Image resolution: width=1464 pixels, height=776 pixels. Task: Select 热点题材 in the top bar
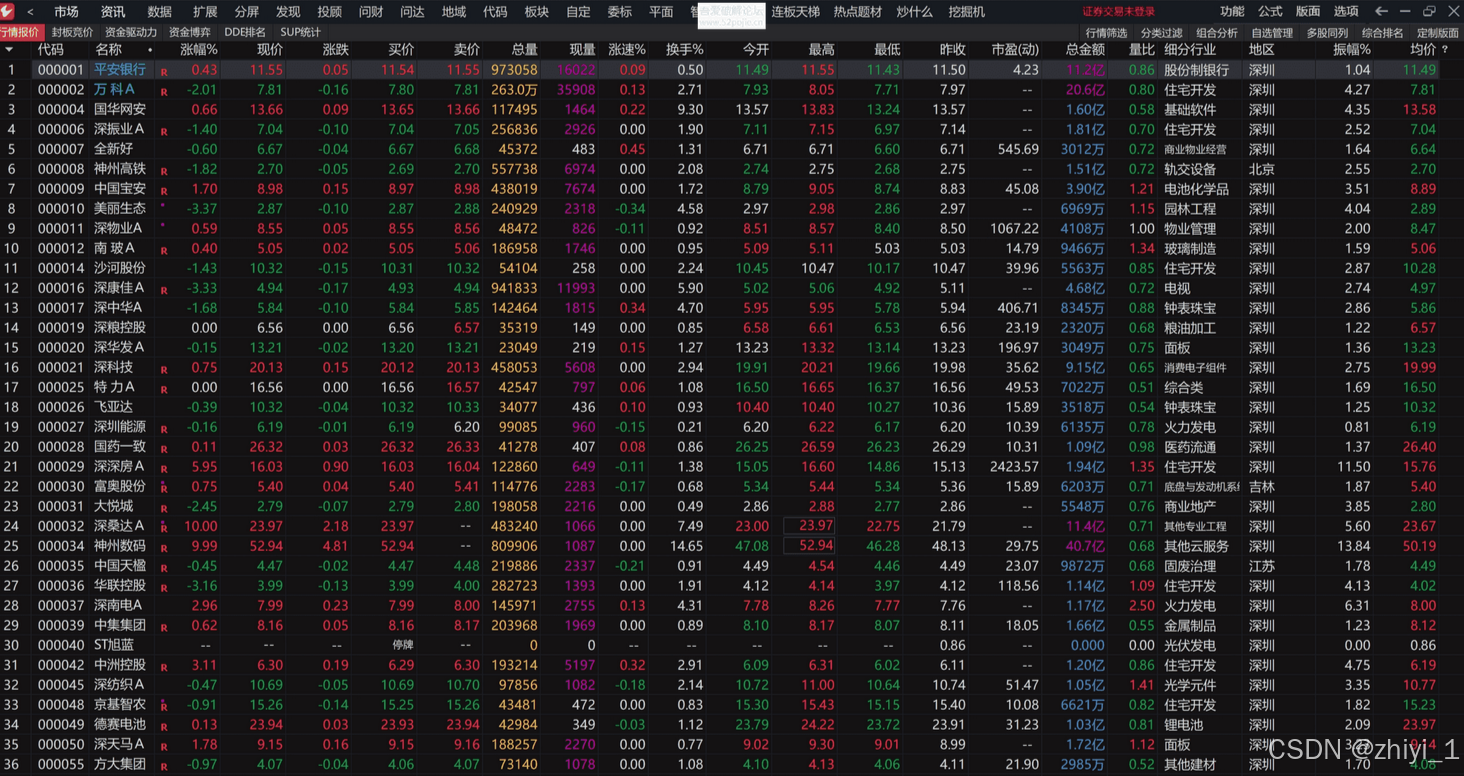858,12
